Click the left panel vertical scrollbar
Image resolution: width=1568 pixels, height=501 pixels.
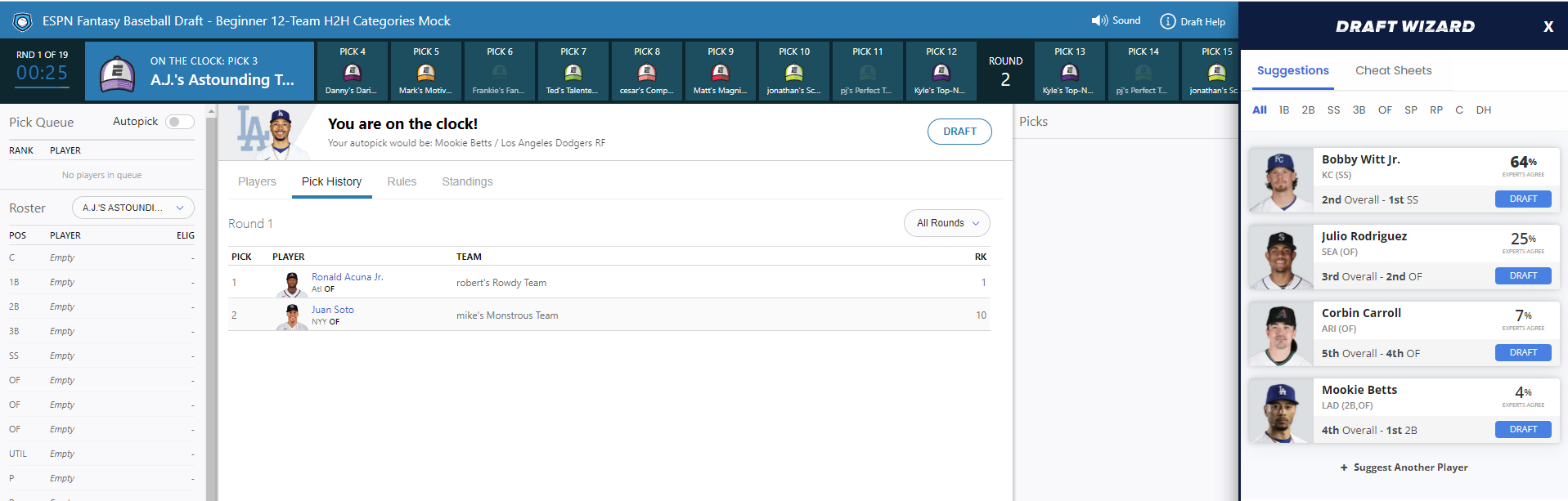coord(211,302)
